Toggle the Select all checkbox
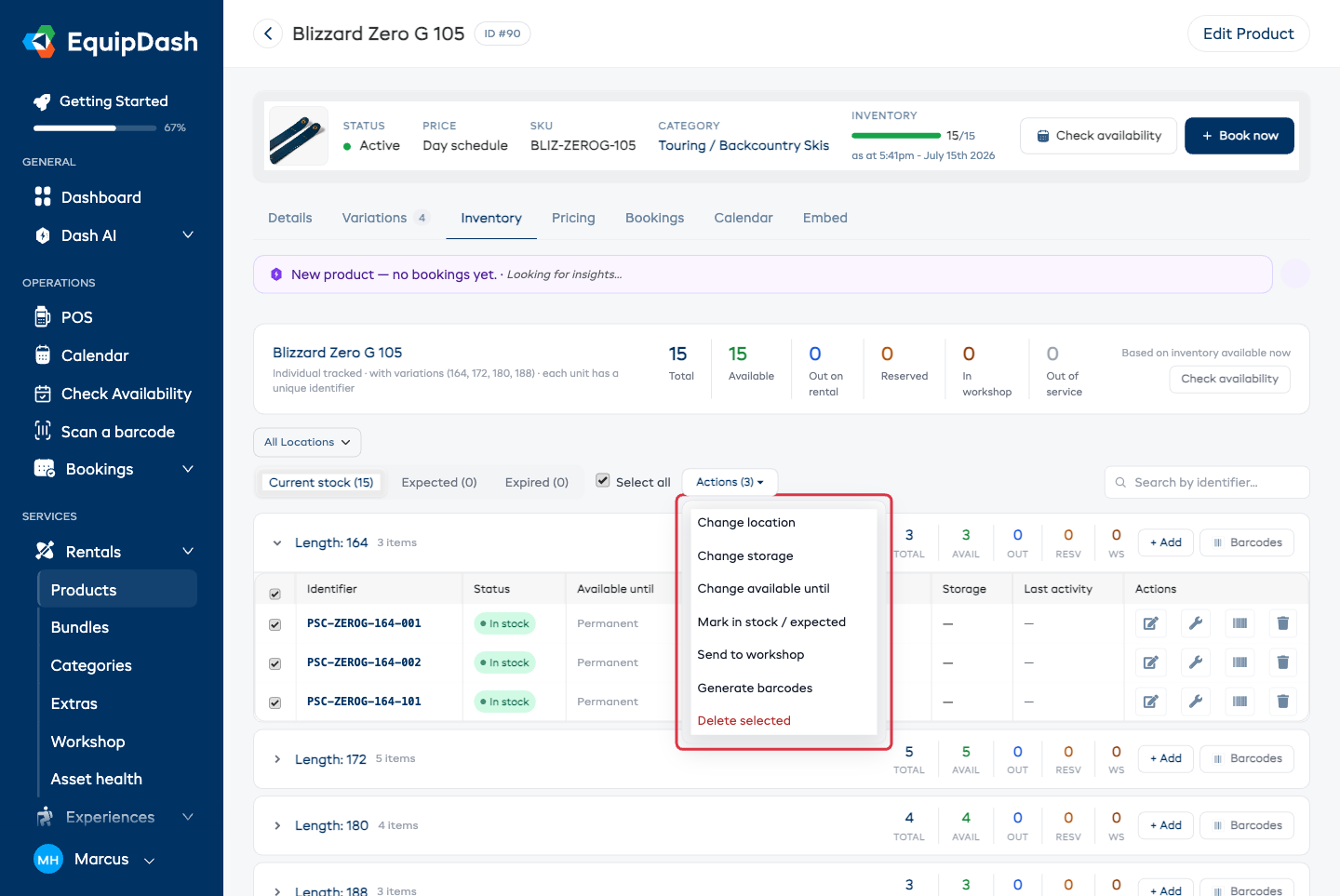The height and width of the screenshot is (896, 1340). pos(603,481)
